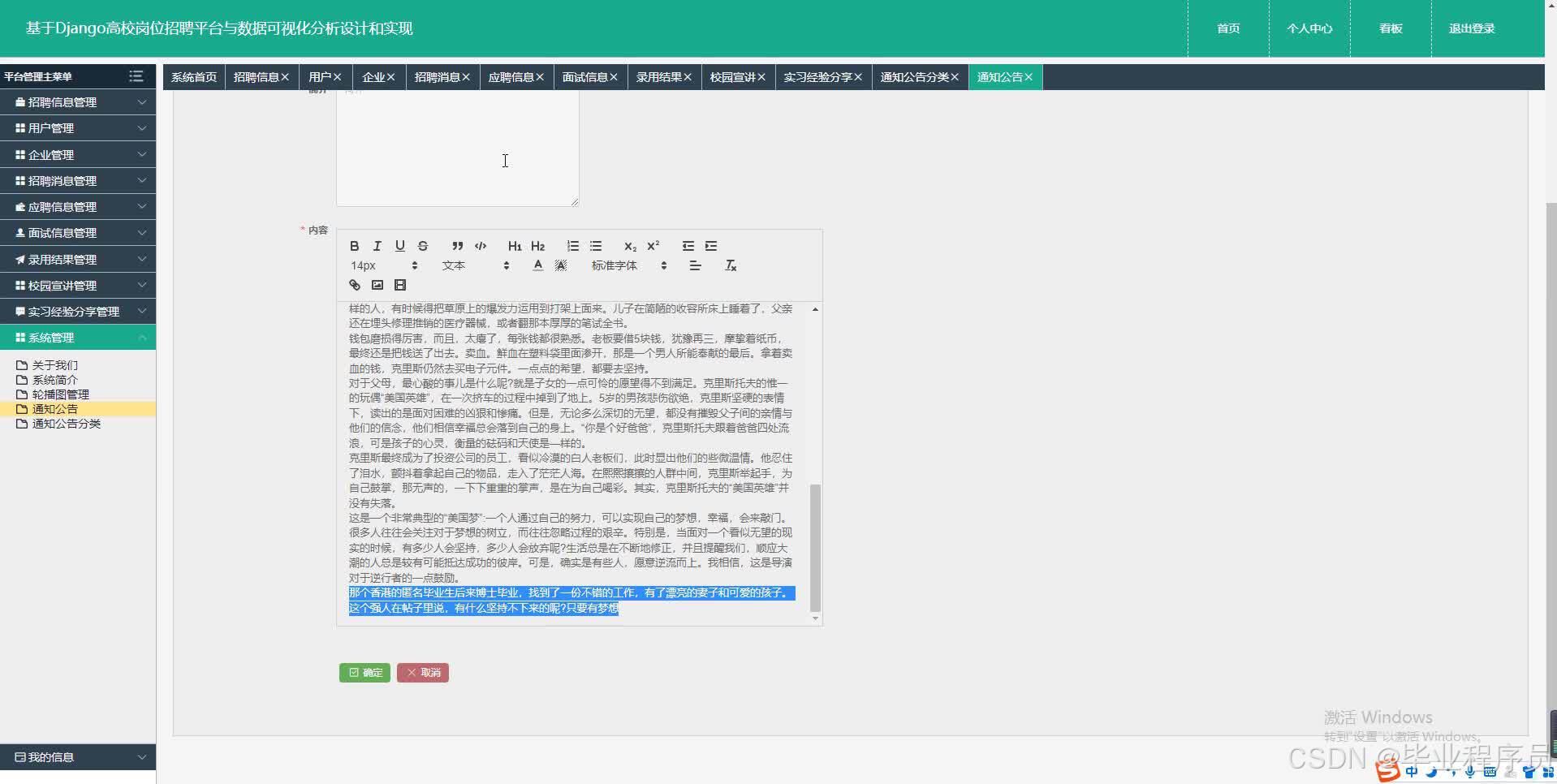Expand the 校园宣讲管理 menu
This screenshot has width=1557, height=784.
pyautogui.click(x=78, y=285)
